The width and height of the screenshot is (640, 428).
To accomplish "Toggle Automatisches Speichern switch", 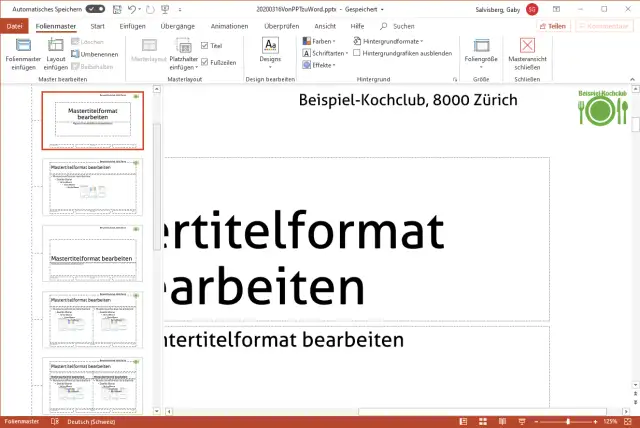I will click(x=96, y=9).
